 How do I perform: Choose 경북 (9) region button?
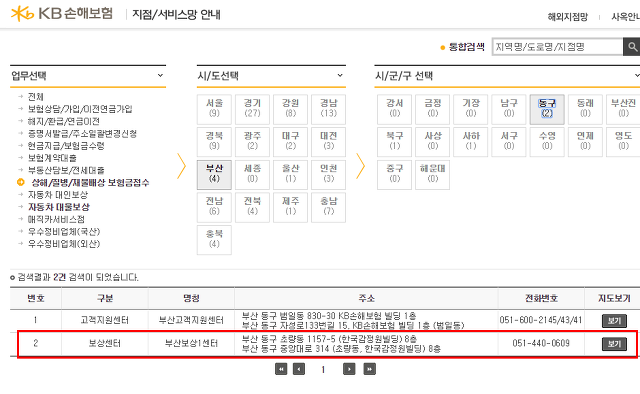point(214,142)
